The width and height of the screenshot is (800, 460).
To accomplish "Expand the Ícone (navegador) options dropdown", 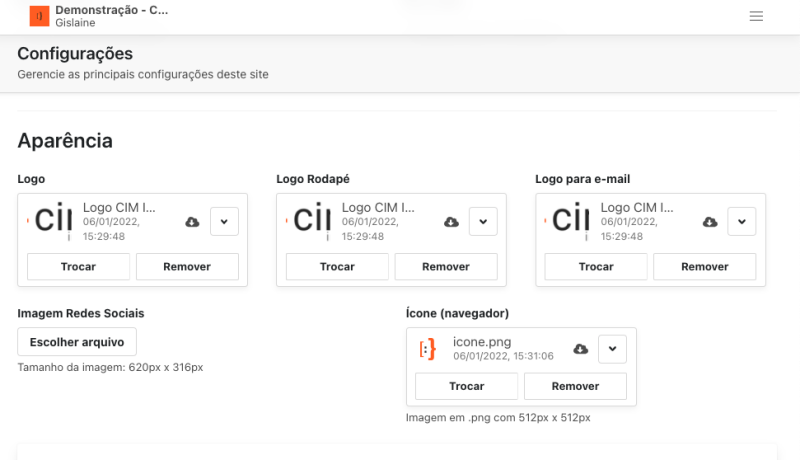I will coord(612,348).
